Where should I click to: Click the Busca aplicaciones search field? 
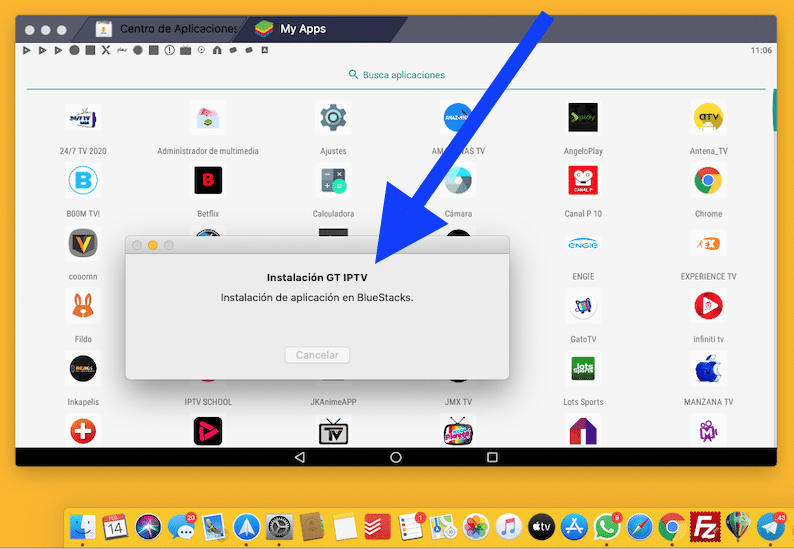pyautogui.click(x=396, y=75)
